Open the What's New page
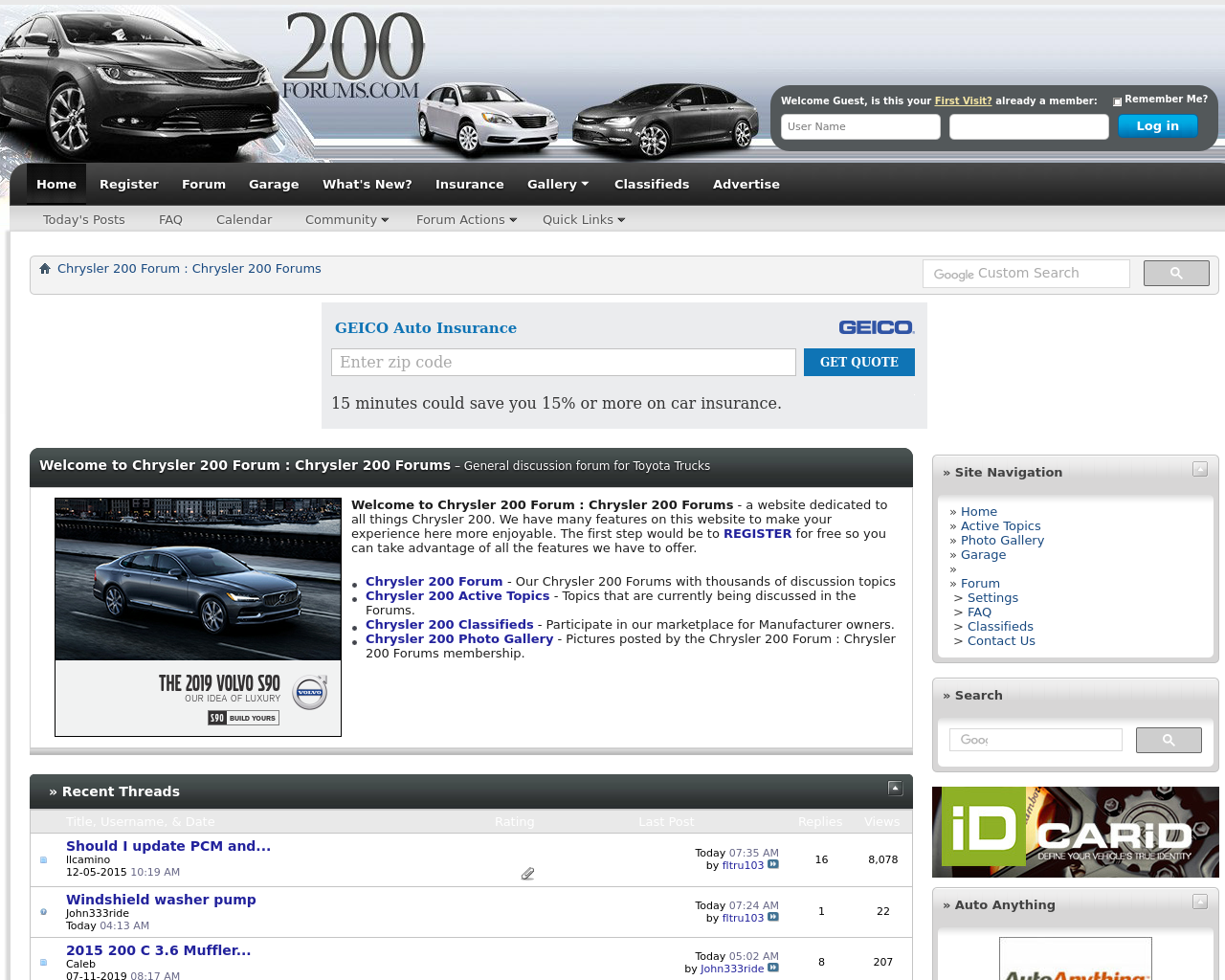Viewport: 1225px width, 980px height. 367,184
